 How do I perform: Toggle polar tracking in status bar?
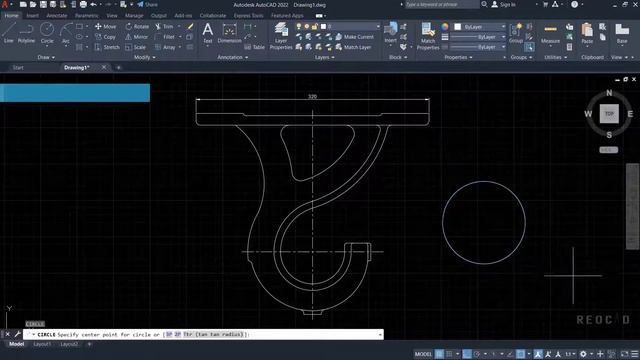pyautogui.click(x=477, y=354)
